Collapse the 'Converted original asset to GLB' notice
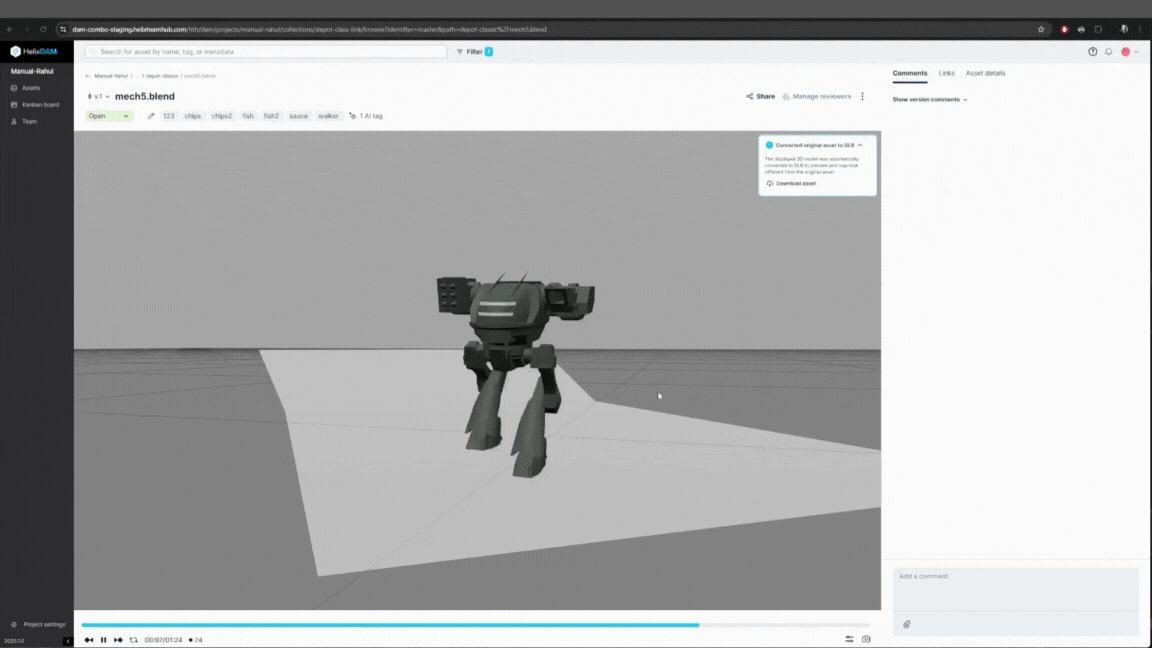The width and height of the screenshot is (1152, 648). coord(859,145)
